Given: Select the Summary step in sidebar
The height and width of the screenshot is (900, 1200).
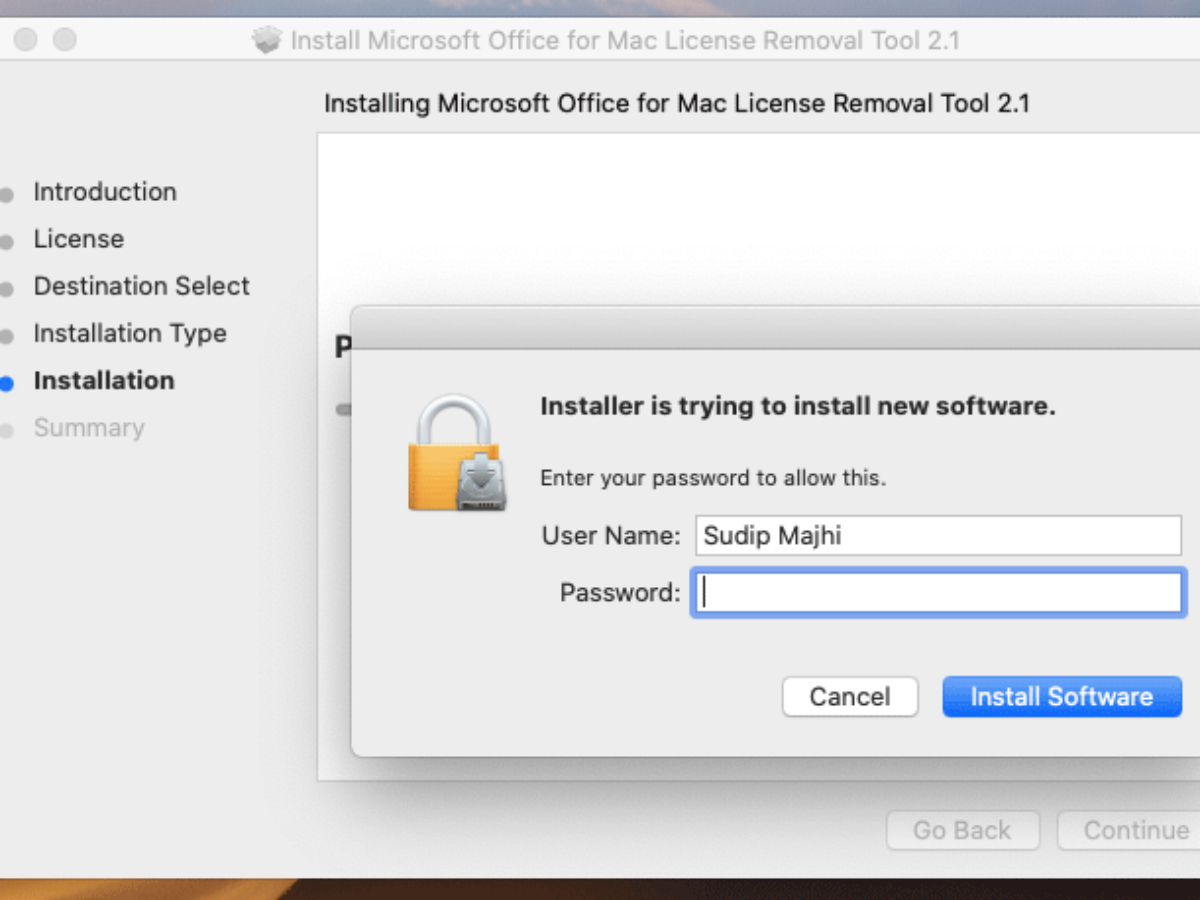Looking at the screenshot, I should coord(89,428).
